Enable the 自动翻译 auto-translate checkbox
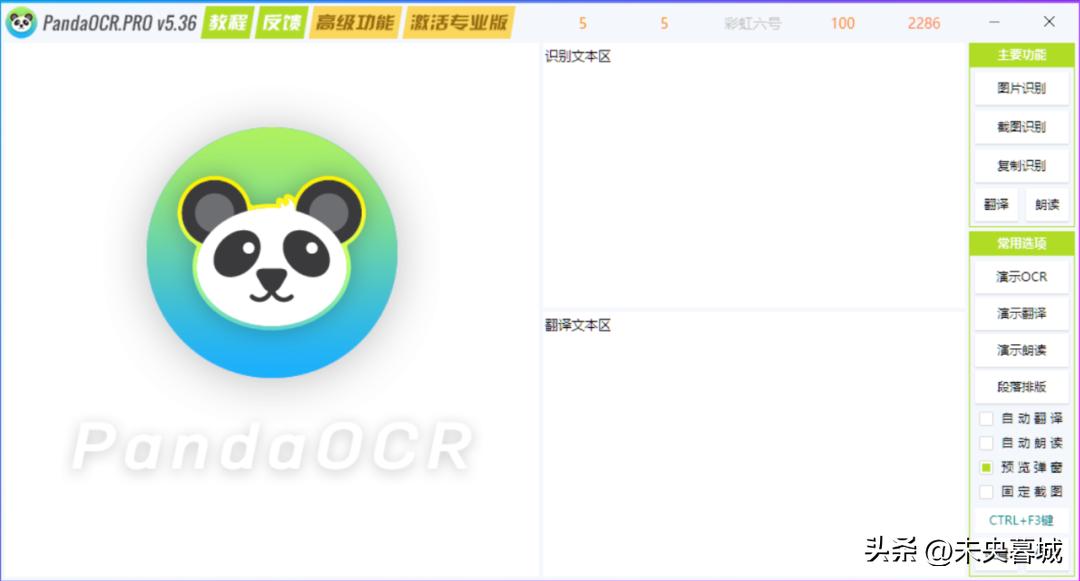 click(985, 419)
